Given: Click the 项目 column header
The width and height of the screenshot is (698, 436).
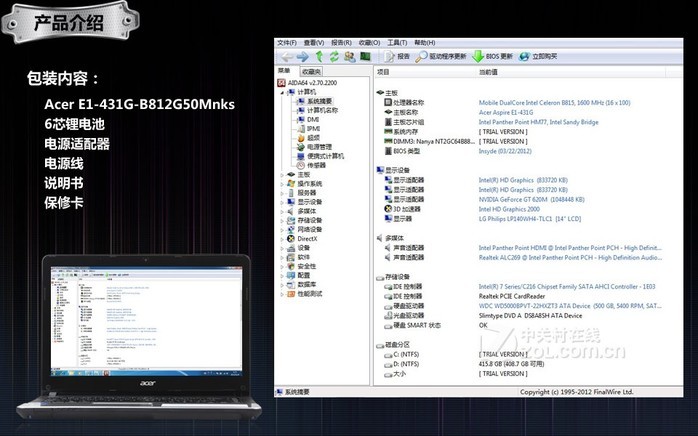Looking at the screenshot, I should tap(384, 72).
